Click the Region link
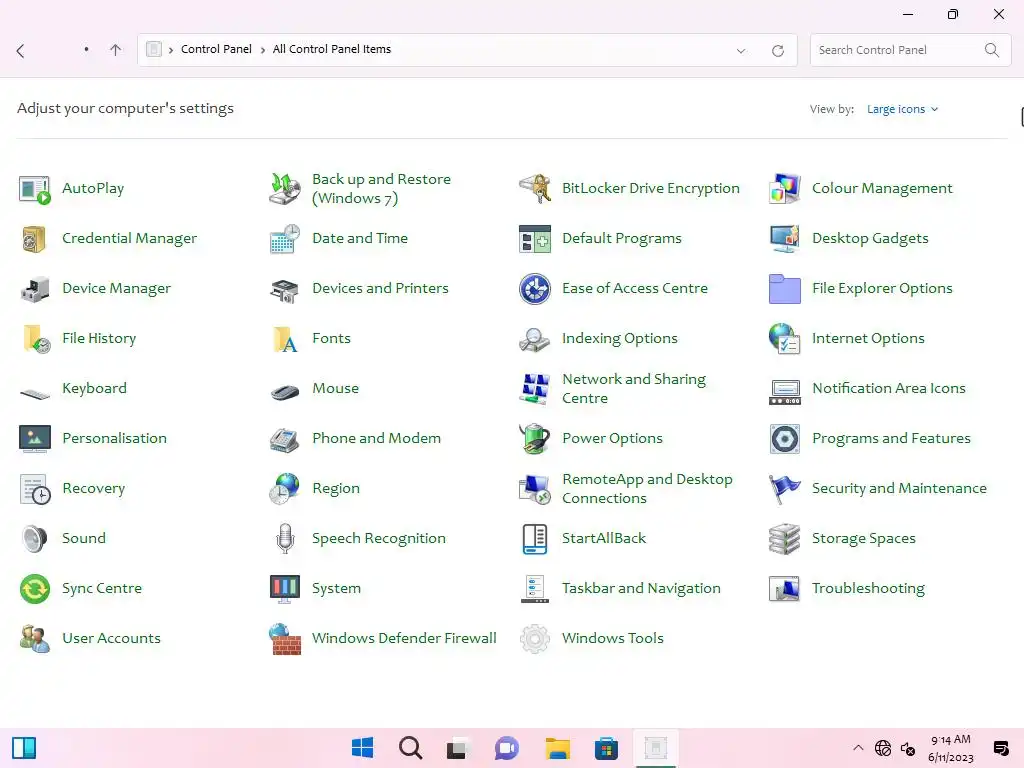 pos(336,488)
